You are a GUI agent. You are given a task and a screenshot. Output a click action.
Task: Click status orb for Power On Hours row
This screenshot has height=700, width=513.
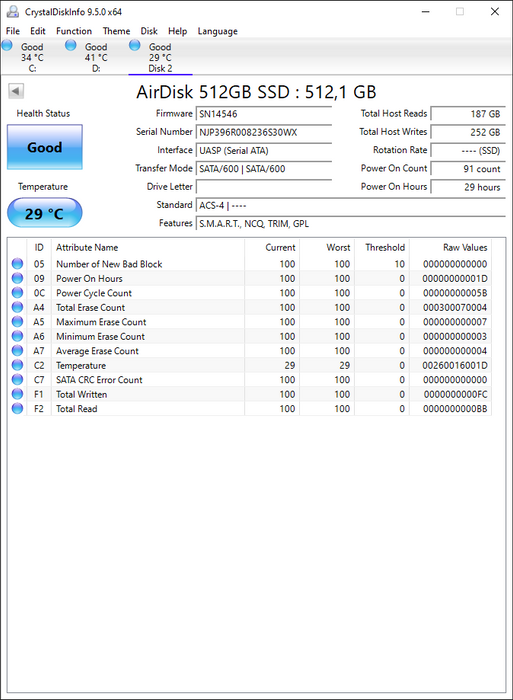point(17,278)
